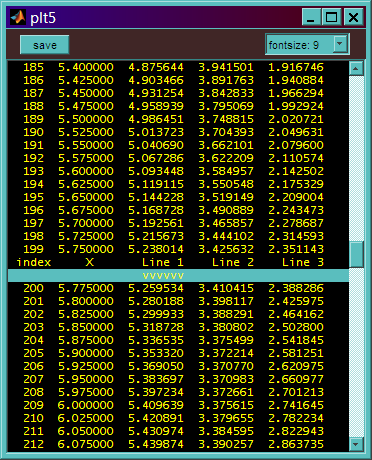
Task: Click the vertical scrollbar thumb
Action: coord(356,254)
